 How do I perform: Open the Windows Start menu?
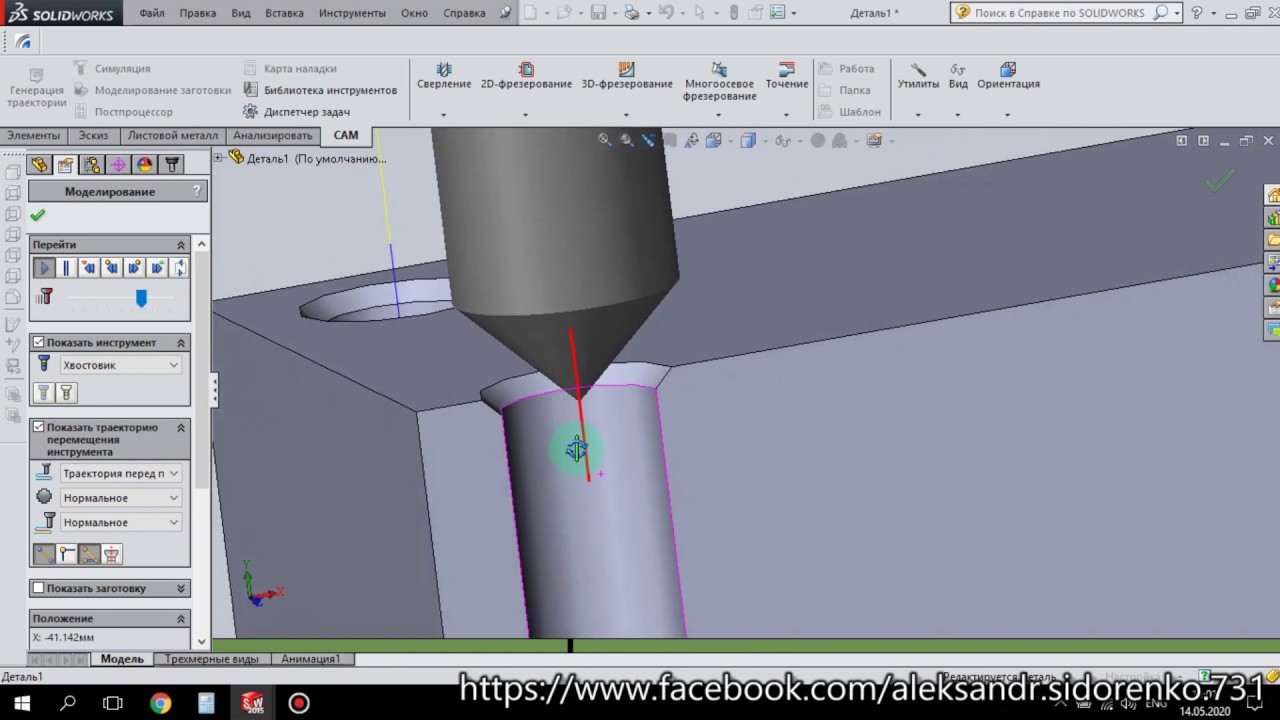tap(22, 704)
